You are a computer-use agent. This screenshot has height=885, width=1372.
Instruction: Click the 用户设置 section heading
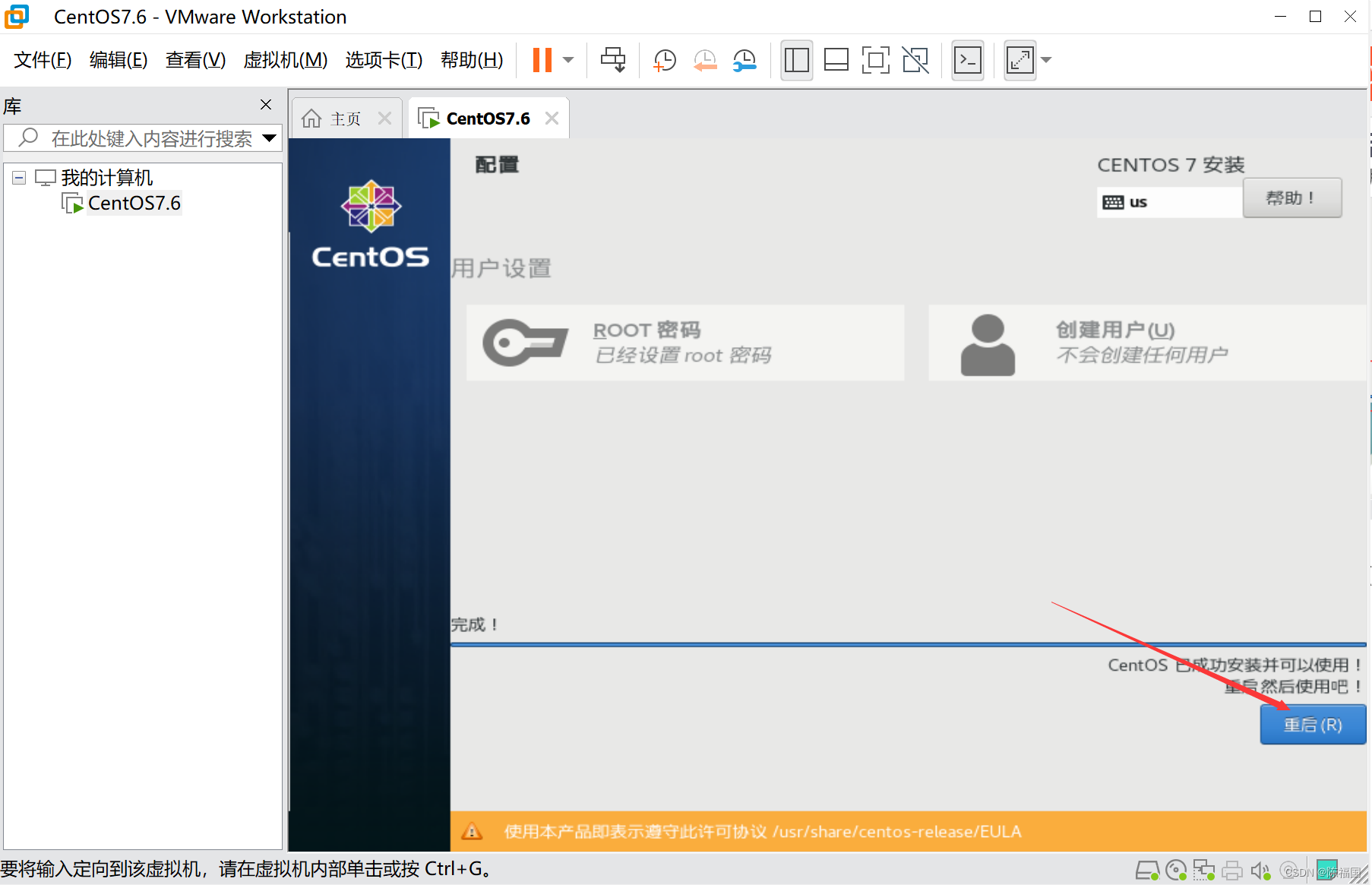point(501,268)
